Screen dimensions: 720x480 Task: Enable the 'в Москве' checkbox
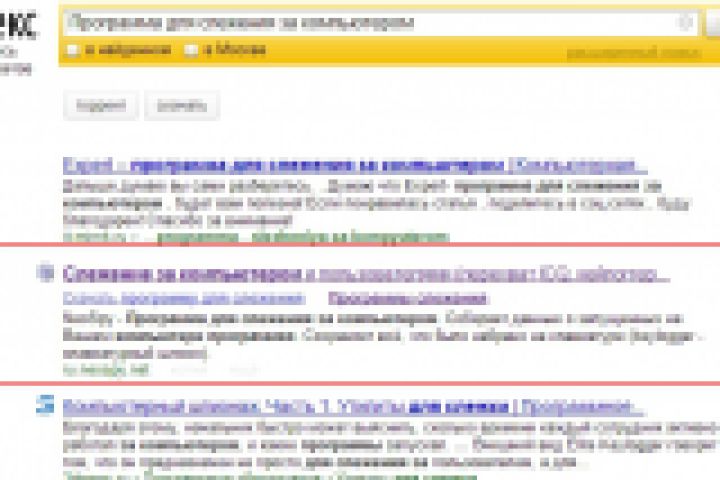pos(191,50)
